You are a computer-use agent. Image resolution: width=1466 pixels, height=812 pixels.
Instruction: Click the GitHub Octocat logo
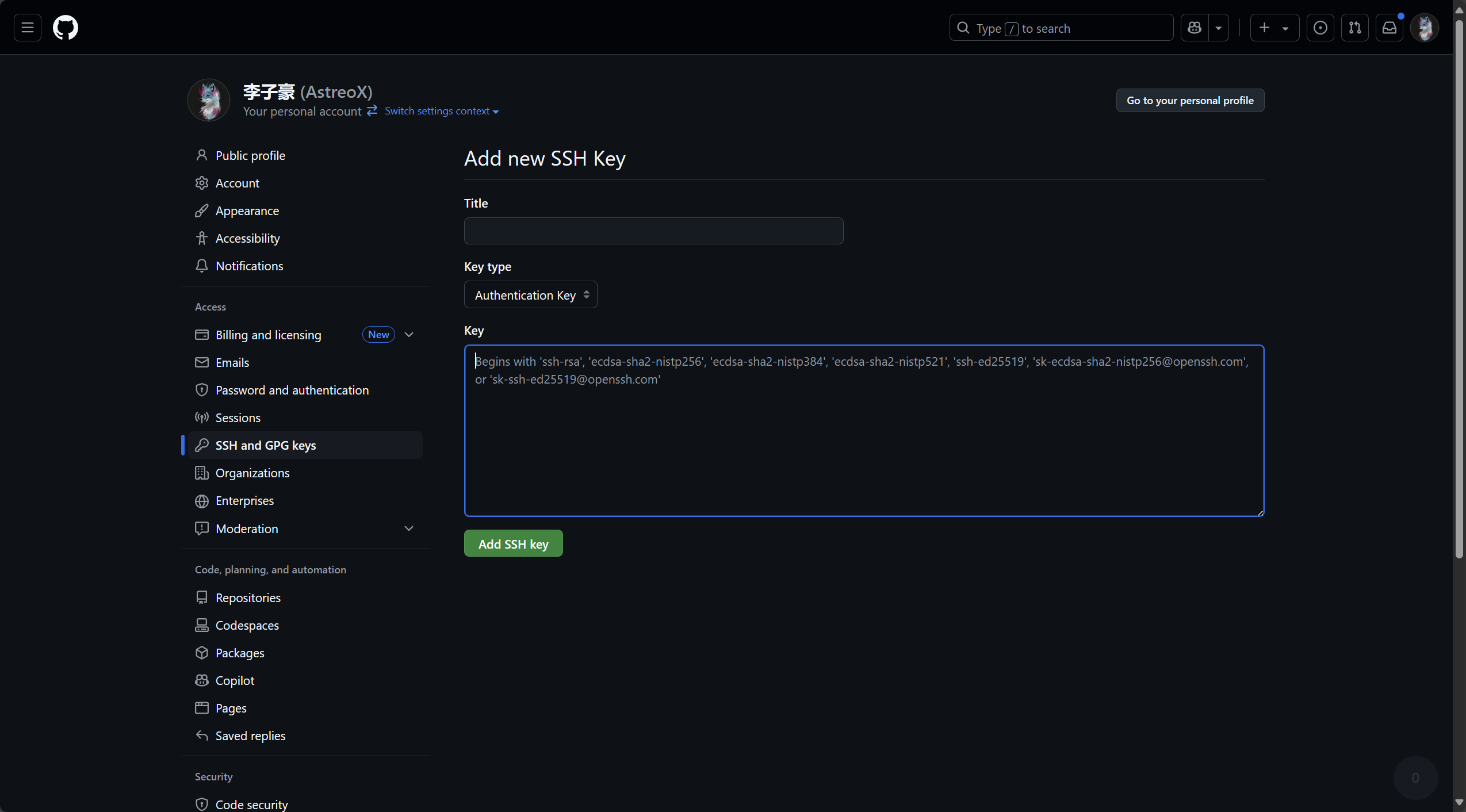(66, 28)
